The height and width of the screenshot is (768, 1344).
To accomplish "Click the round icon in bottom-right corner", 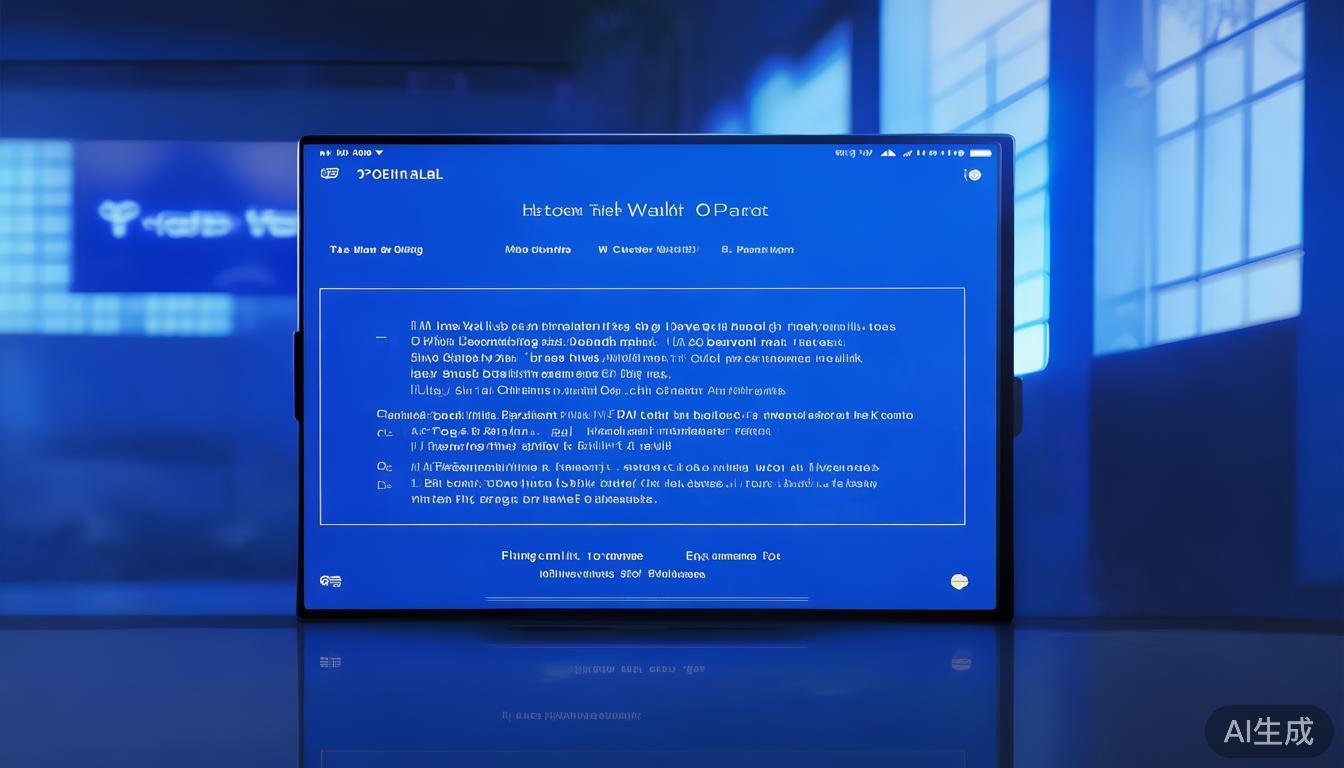I will (x=959, y=581).
